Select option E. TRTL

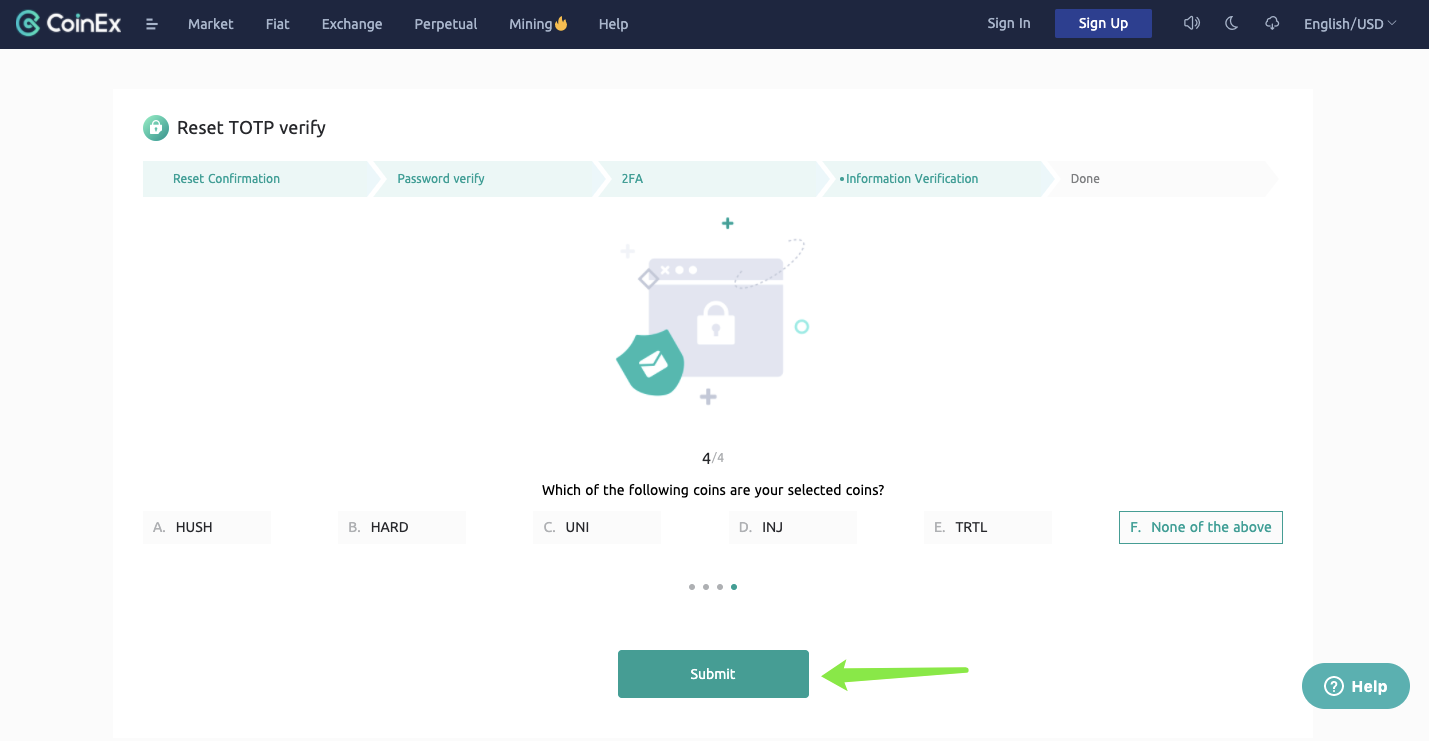click(987, 527)
